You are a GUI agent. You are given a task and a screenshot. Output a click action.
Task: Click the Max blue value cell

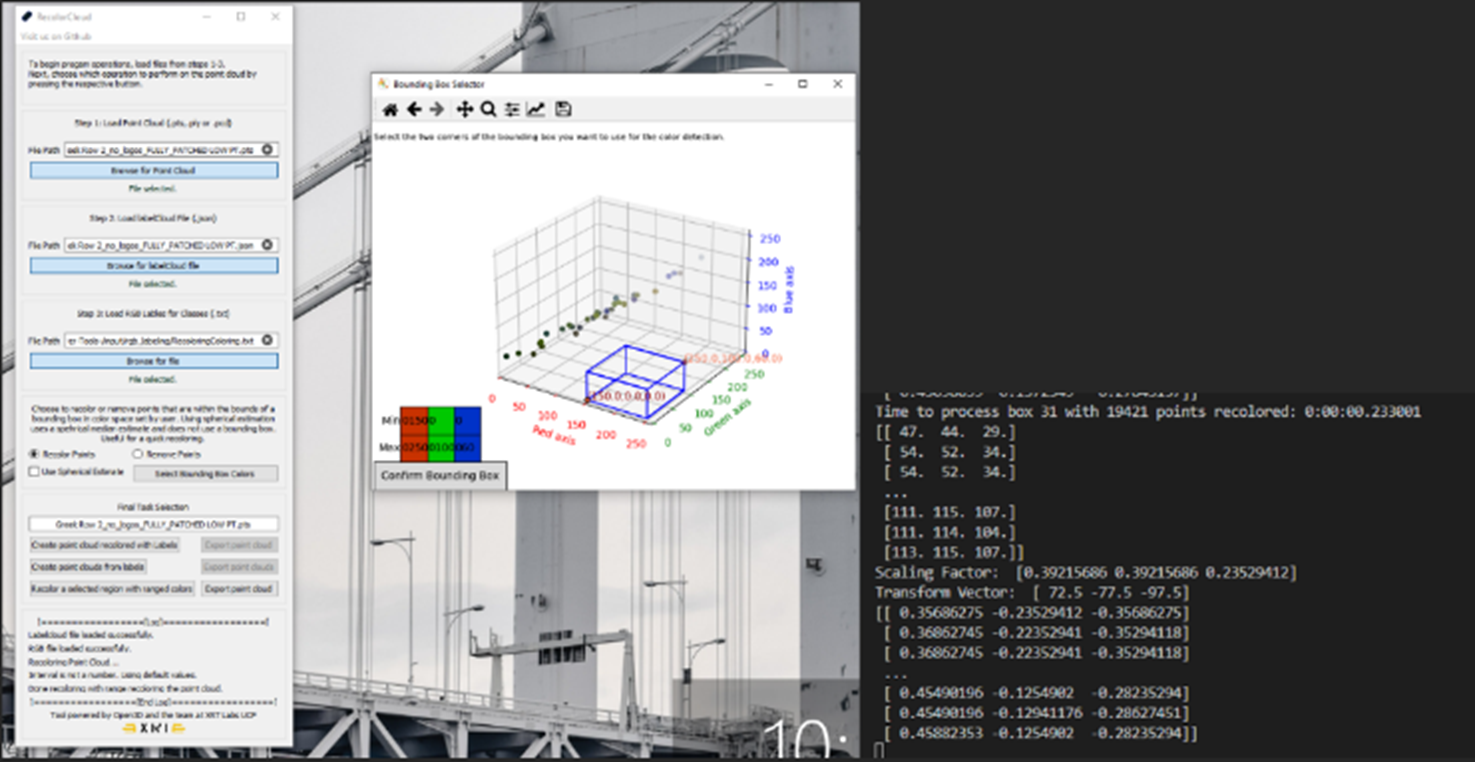click(467, 447)
